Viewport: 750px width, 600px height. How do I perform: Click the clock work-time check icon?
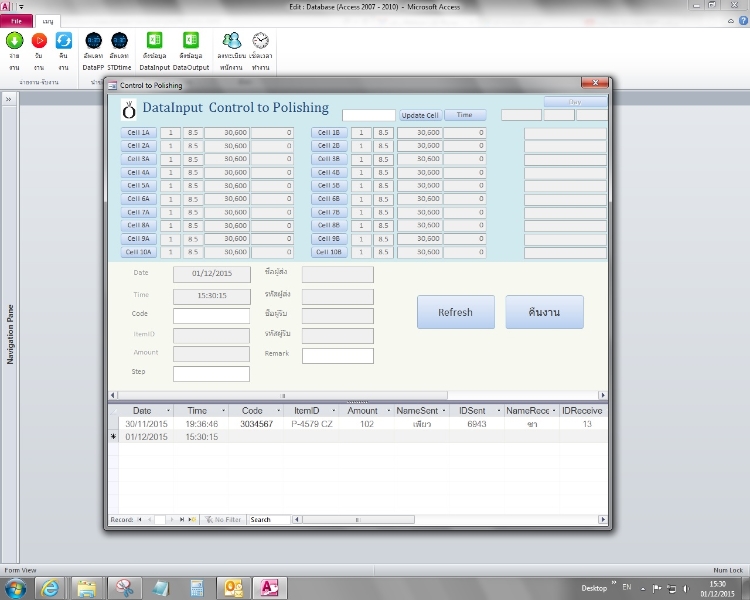[260, 41]
